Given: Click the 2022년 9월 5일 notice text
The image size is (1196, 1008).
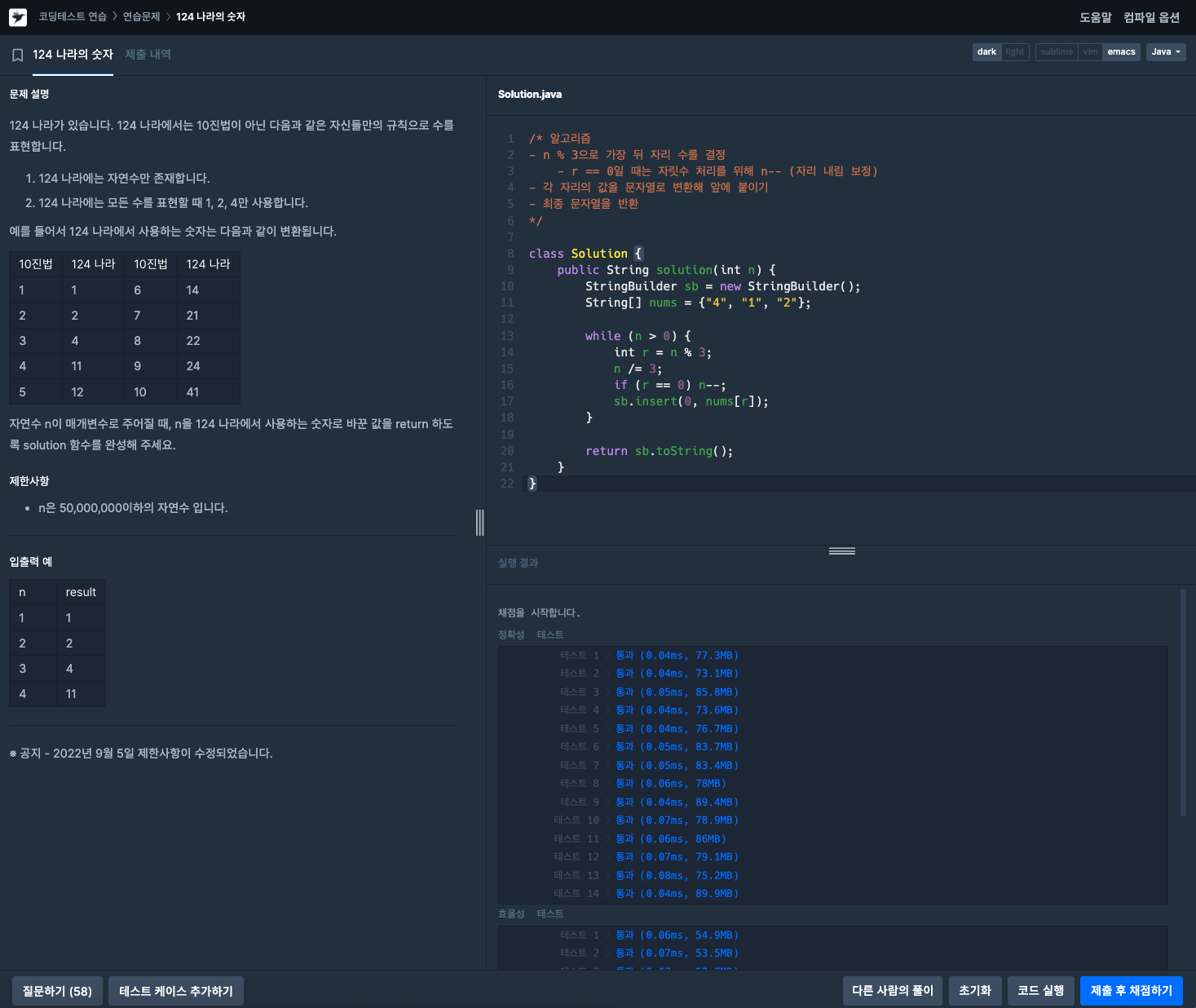Looking at the screenshot, I should coord(141,753).
